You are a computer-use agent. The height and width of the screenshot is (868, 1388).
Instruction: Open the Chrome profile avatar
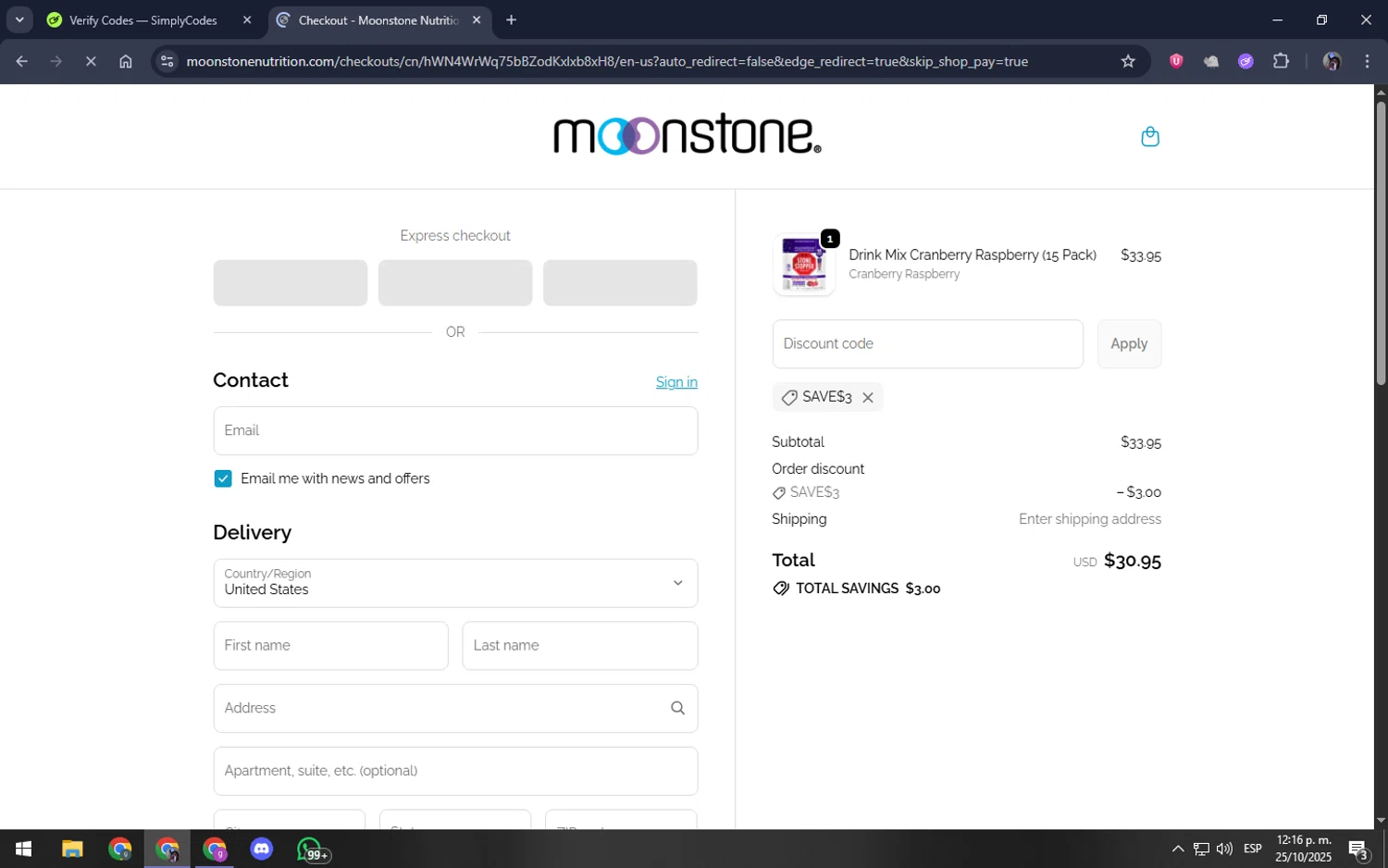coord(1332,61)
